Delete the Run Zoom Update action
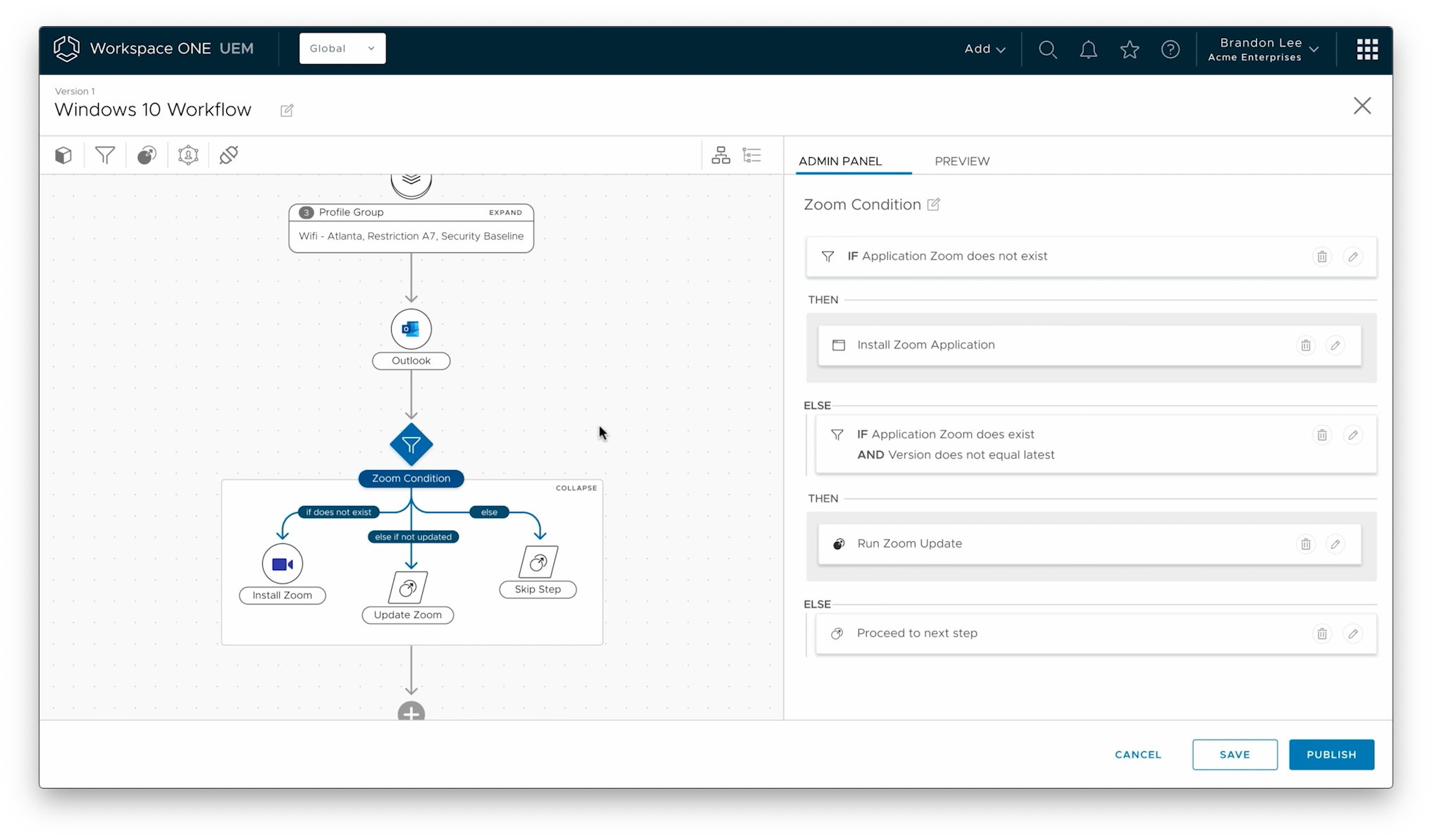The width and height of the screenshot is (1432, 840). tap(1305, 544)
